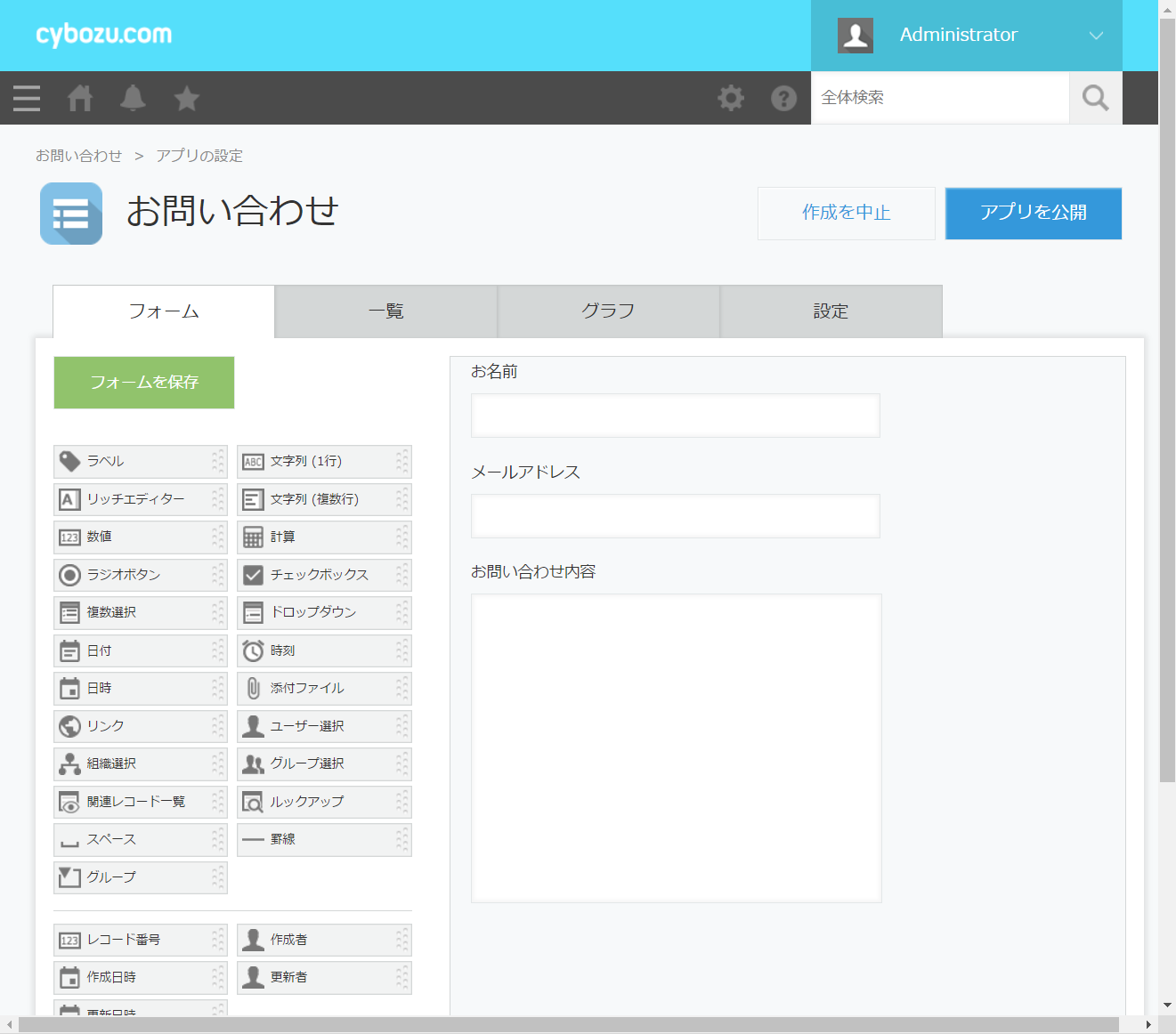Image resolution: width=1176 pixels, height=1034 pixels.
Task: Click the search magnifier button
Action: pos(1095,98)
